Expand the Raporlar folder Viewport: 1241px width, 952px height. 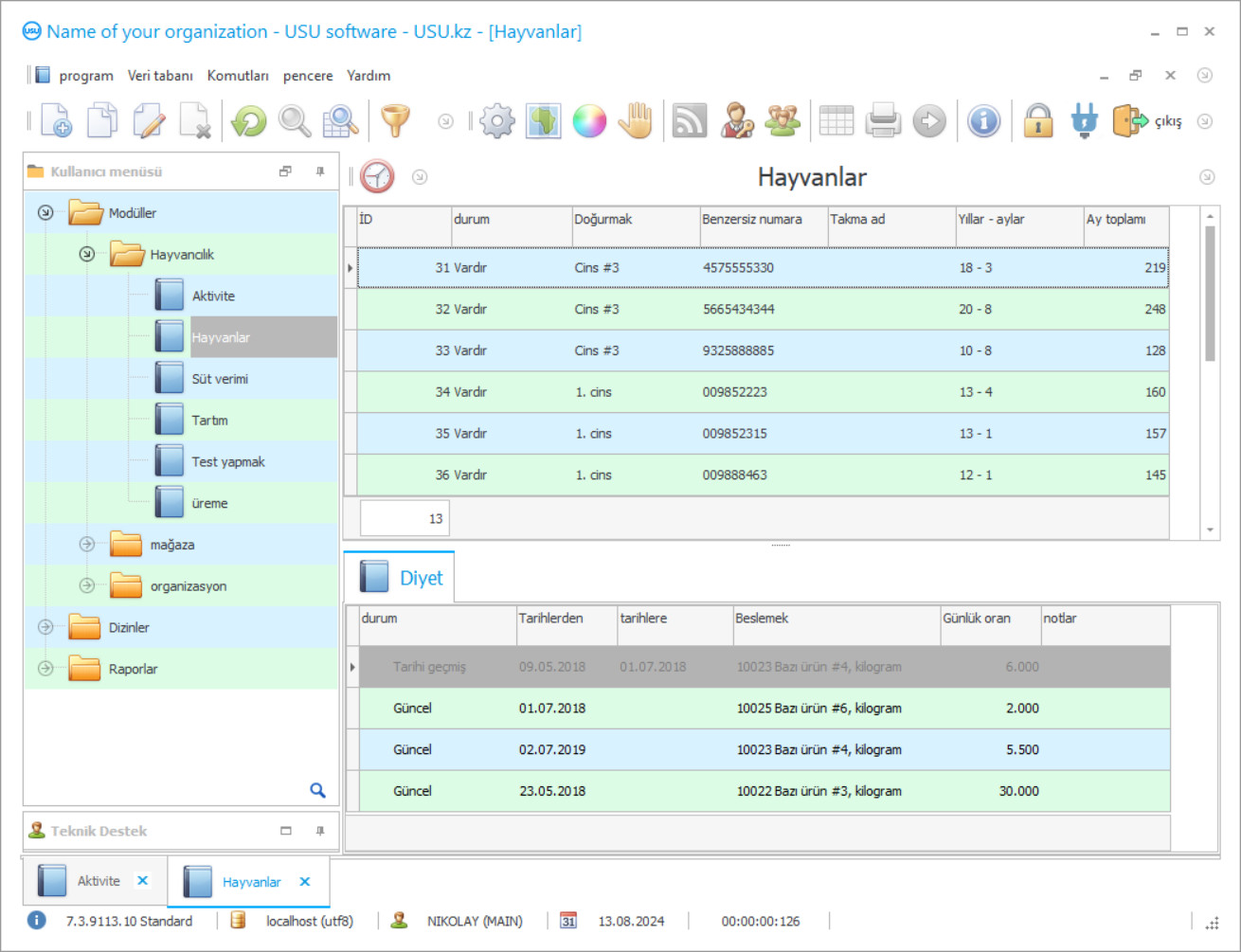coord(45,669)
